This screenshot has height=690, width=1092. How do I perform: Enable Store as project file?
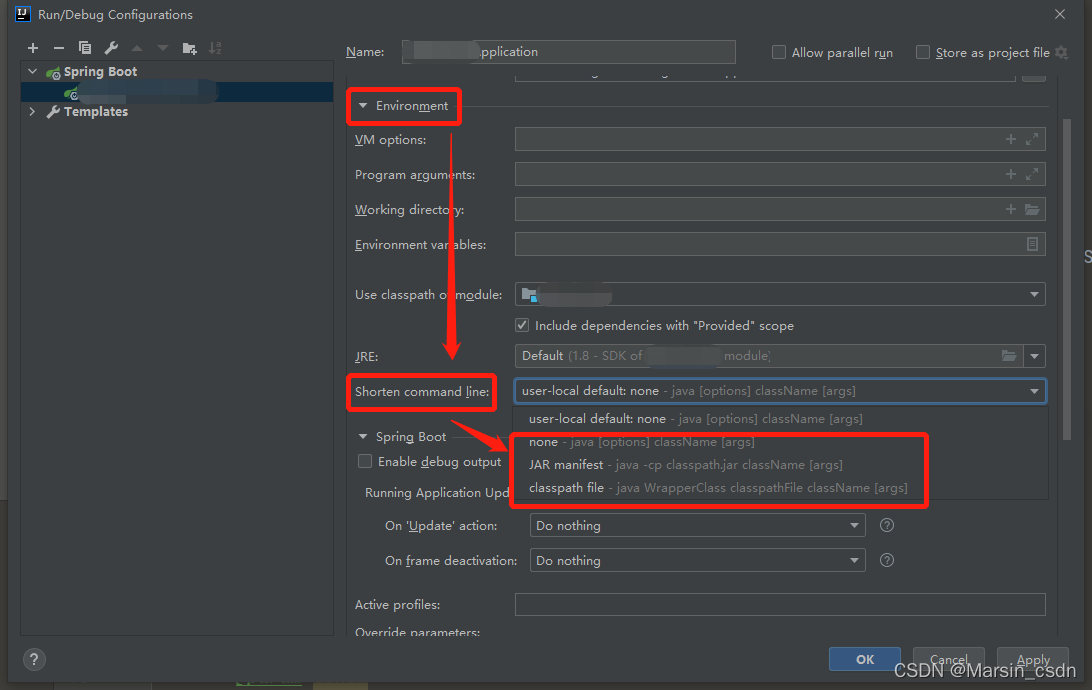[x=923, y=52]
